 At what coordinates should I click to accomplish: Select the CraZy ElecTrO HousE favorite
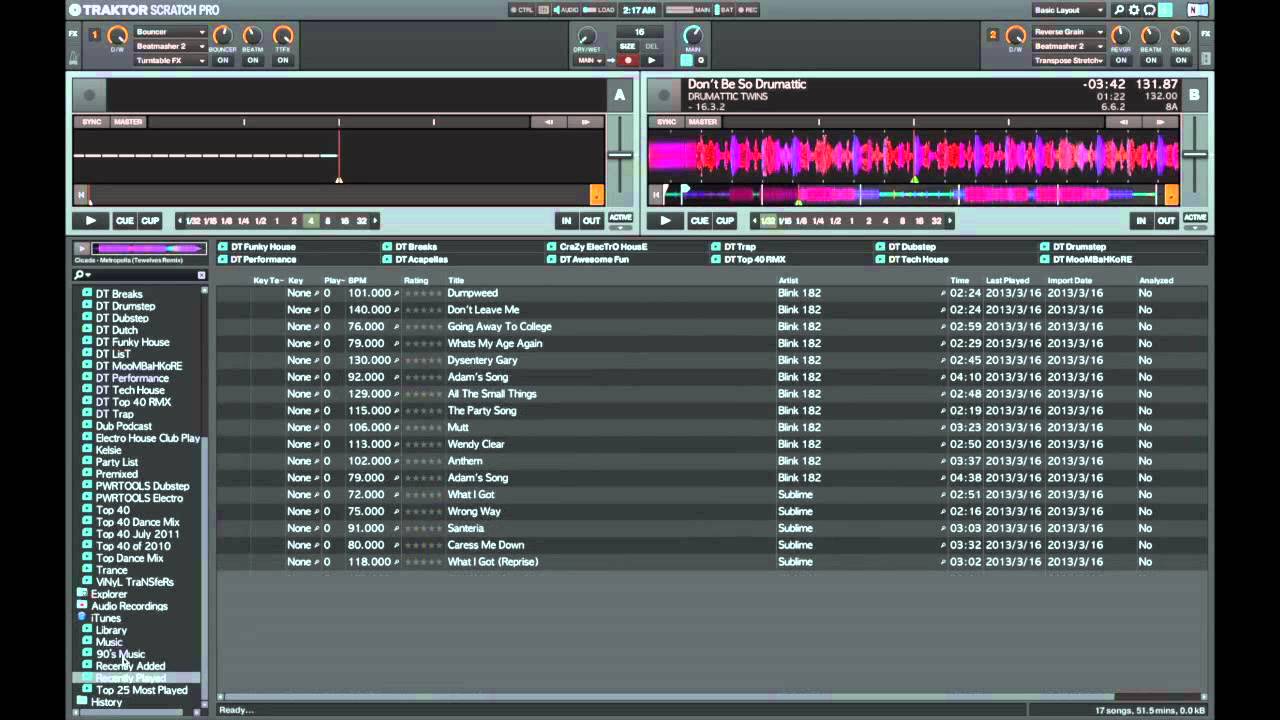click(x=603, y=247)
